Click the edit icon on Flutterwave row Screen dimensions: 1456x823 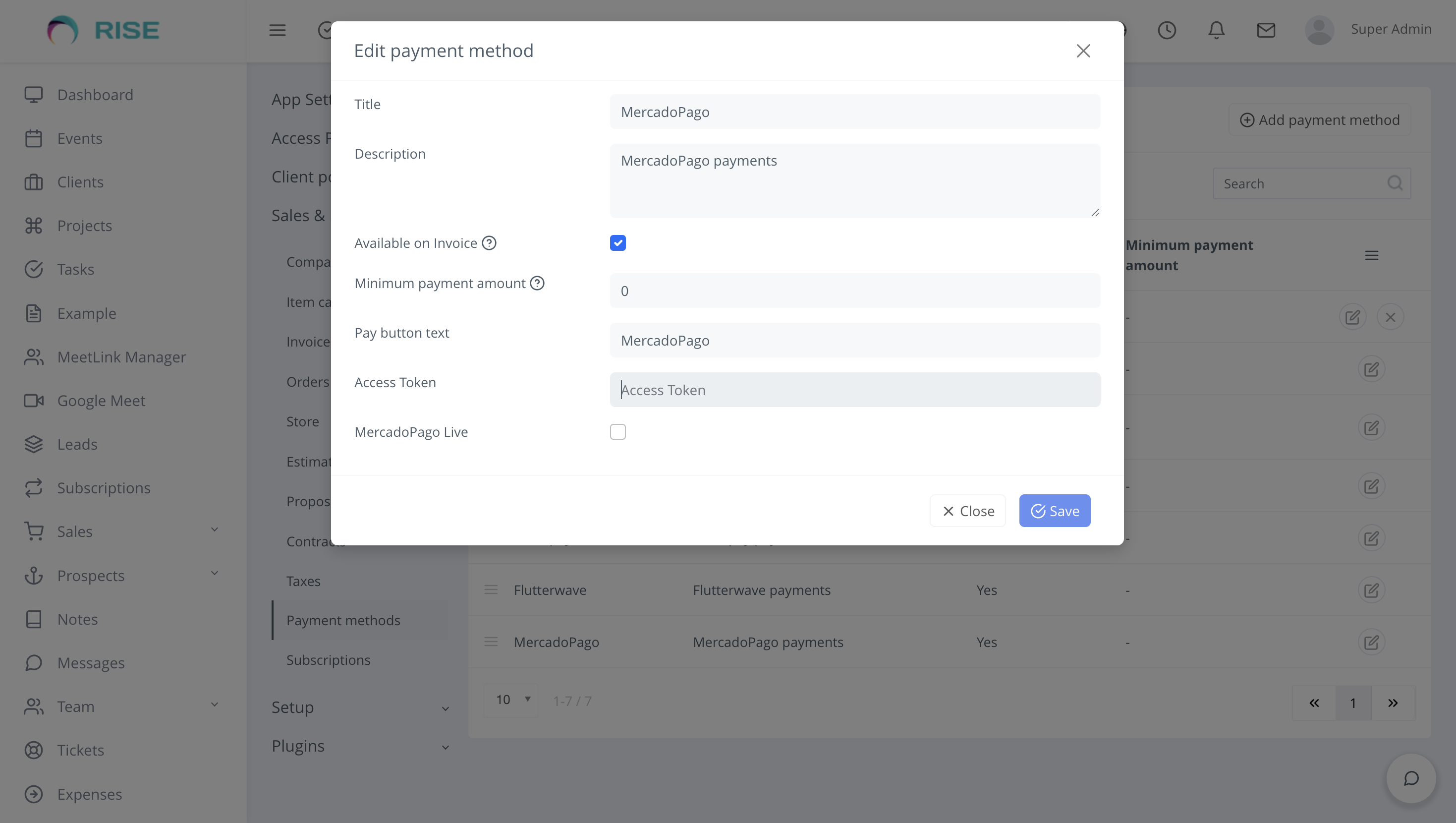tap(1372, 590)
